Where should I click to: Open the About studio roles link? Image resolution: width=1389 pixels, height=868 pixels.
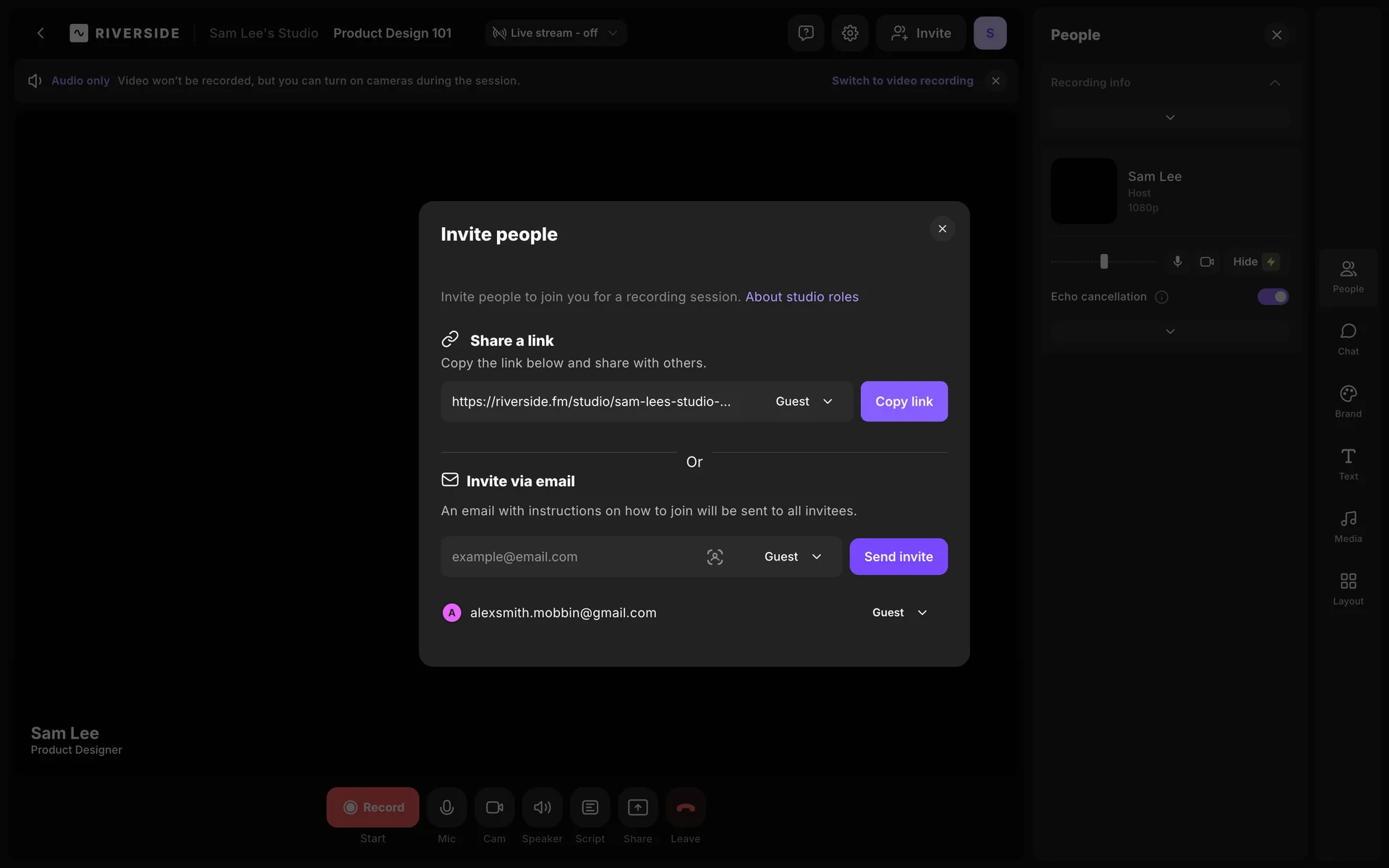click(x=802, y=297)
